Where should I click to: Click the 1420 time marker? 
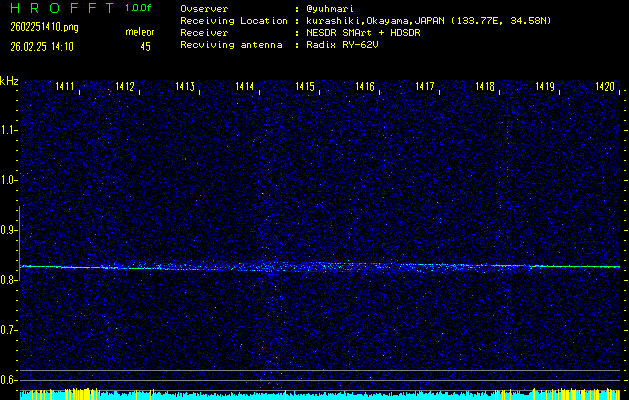coord(604,88)
